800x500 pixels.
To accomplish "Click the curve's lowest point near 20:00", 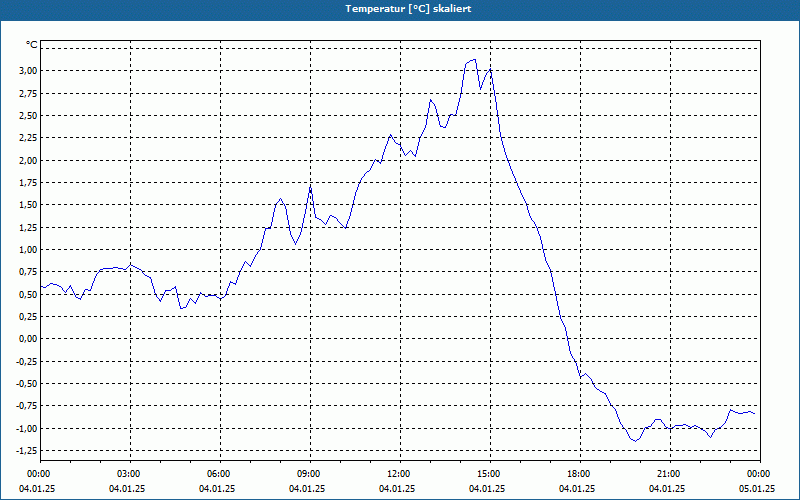I will 635,440.
